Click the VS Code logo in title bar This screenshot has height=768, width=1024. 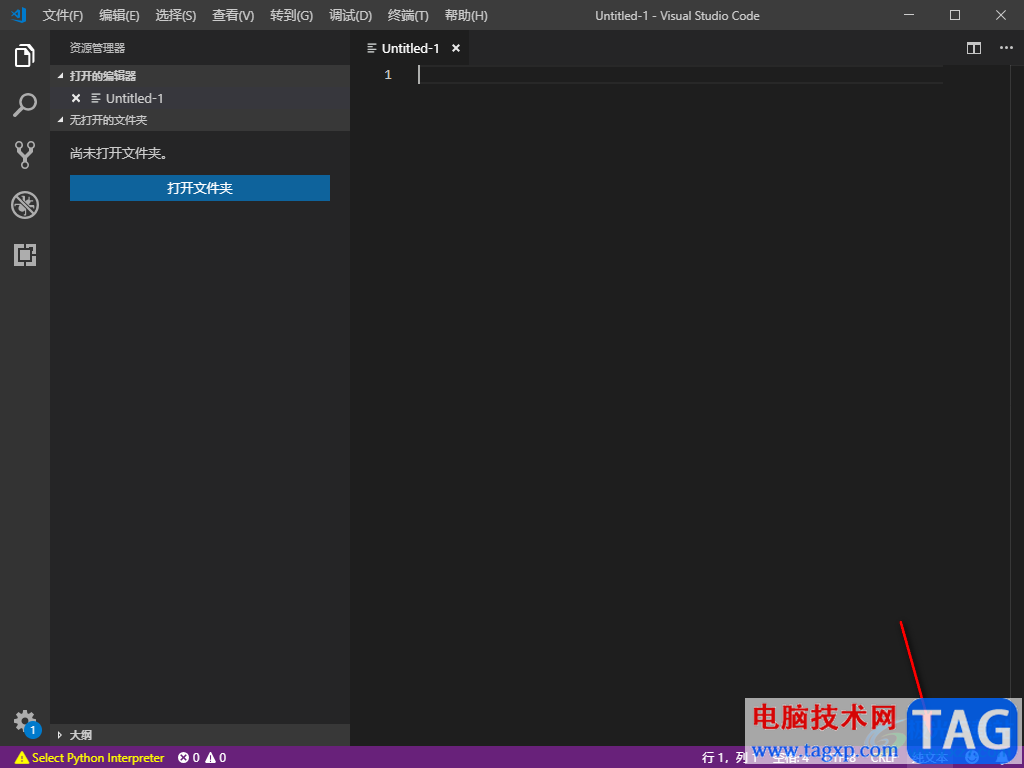[18, 15]
